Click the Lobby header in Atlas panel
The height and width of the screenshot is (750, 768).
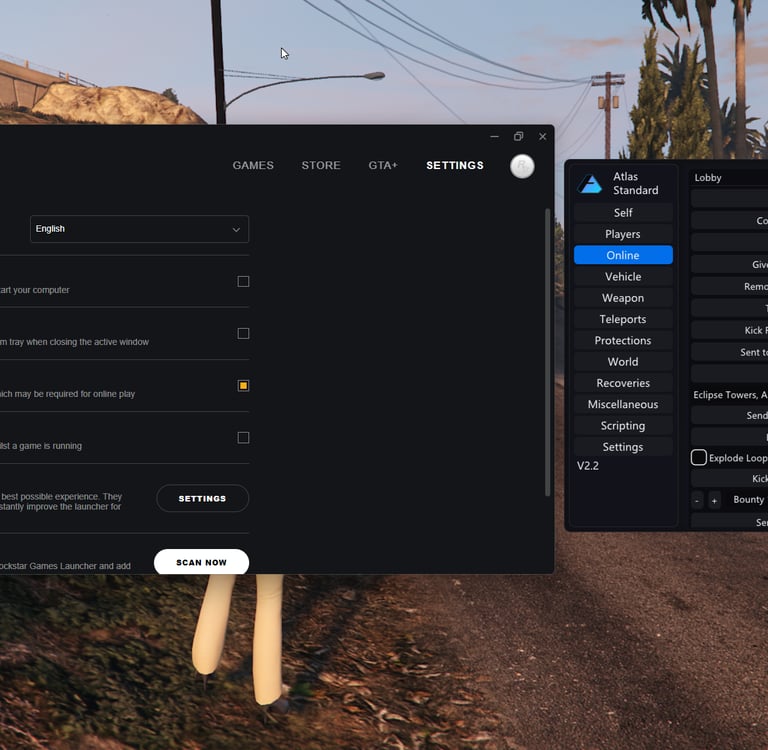pyautogui.click(x=708, y=178)
